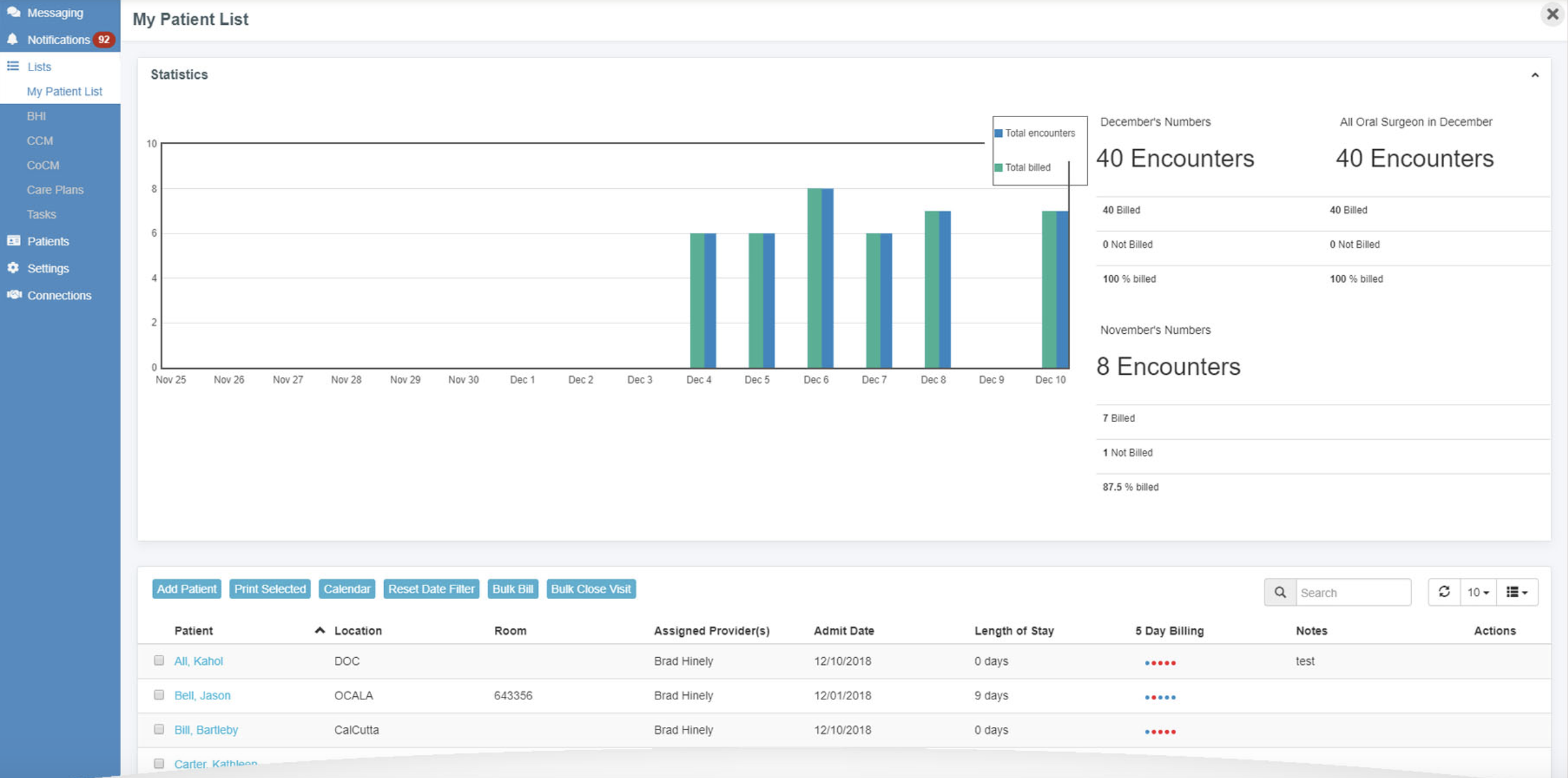This screenshot has width=1568, height=778.
Task: Open the CCM sidebar item
Action: (x=40, y=141)
